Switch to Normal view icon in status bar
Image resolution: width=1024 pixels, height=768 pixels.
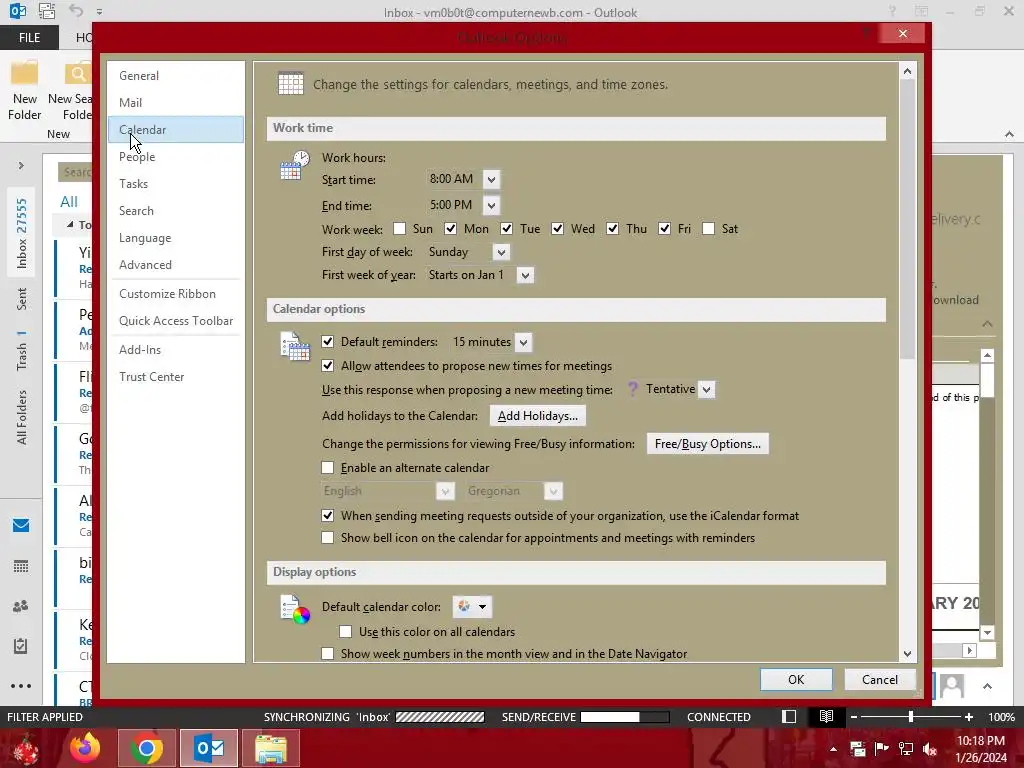point(789,716)
